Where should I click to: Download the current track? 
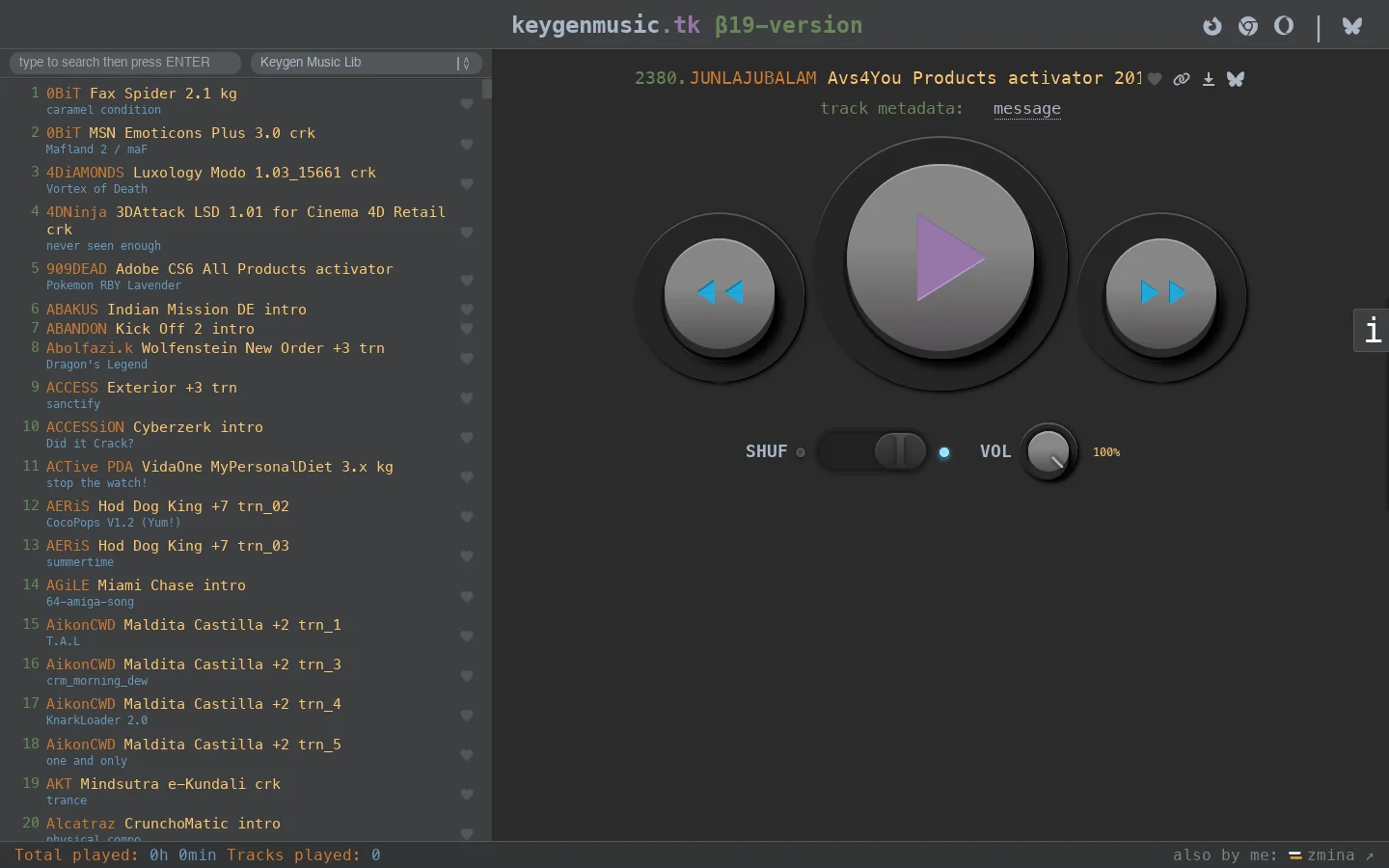[1209, 79]
